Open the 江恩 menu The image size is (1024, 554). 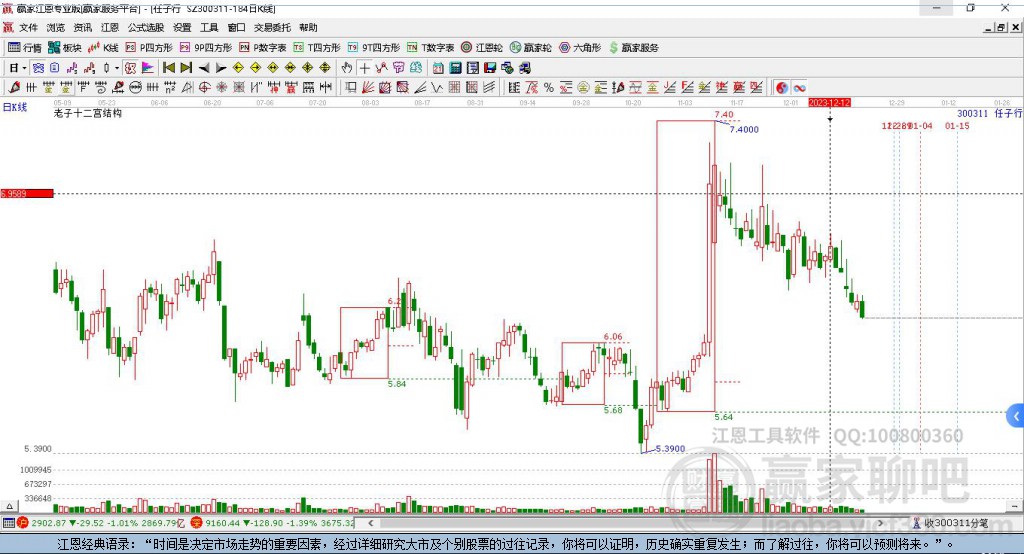click(x=110, y=27)
